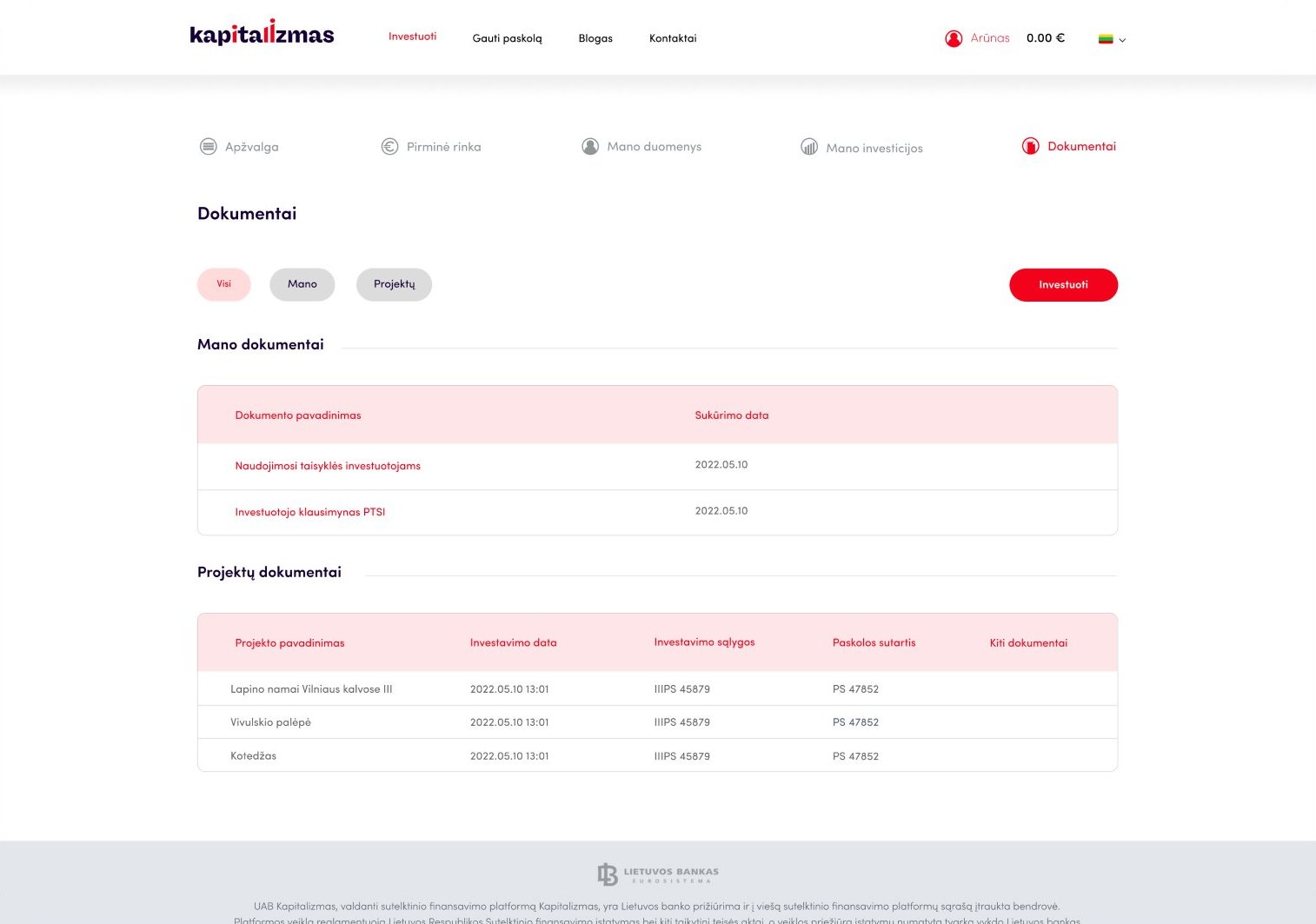Viewport: 1316px width, 924px height.
Task: Click the Arūnas user avatar icon
Action: click(954, 38)
